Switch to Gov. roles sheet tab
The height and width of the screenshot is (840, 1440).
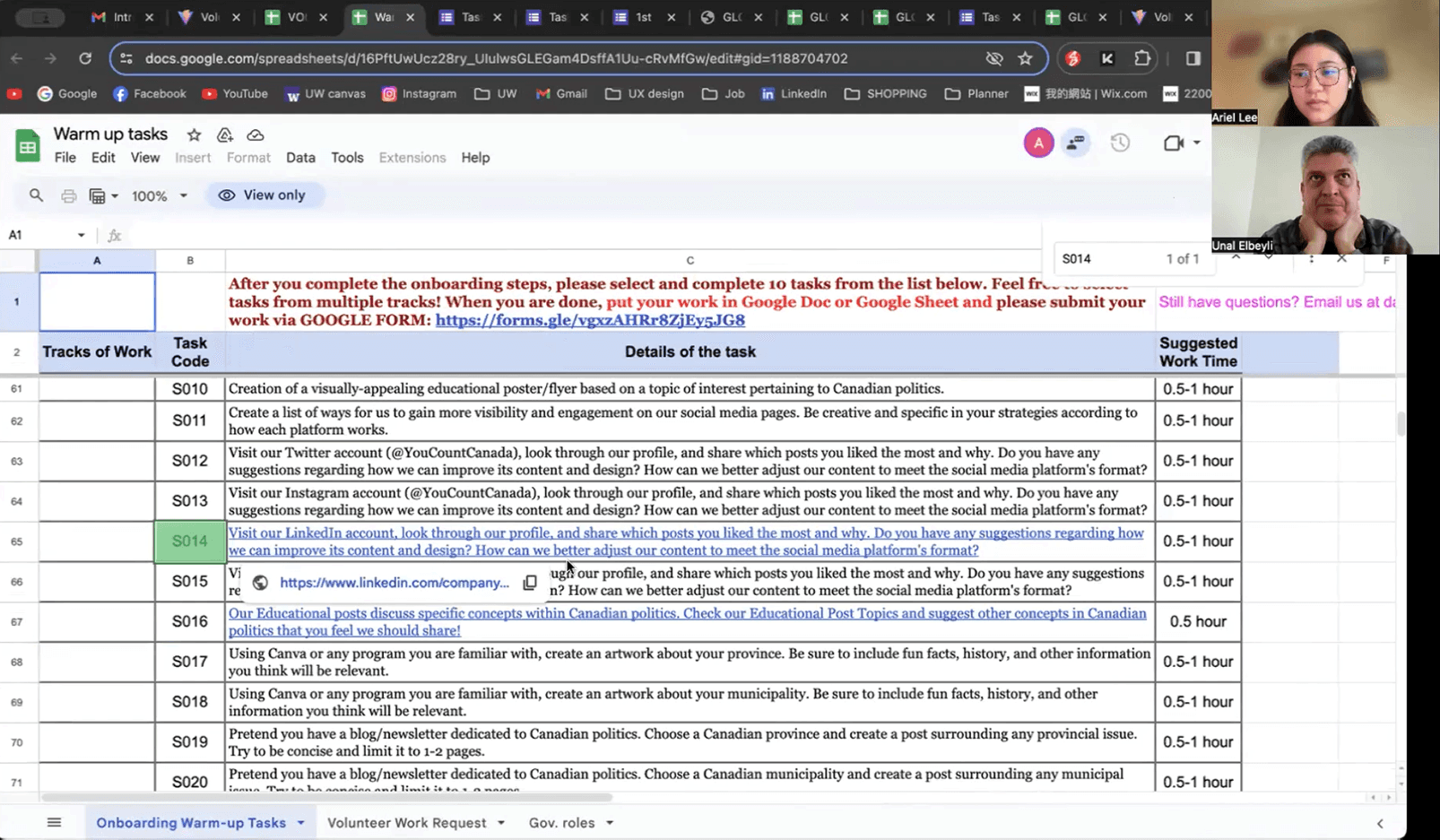pyautogui.click(x=561, y=823)
